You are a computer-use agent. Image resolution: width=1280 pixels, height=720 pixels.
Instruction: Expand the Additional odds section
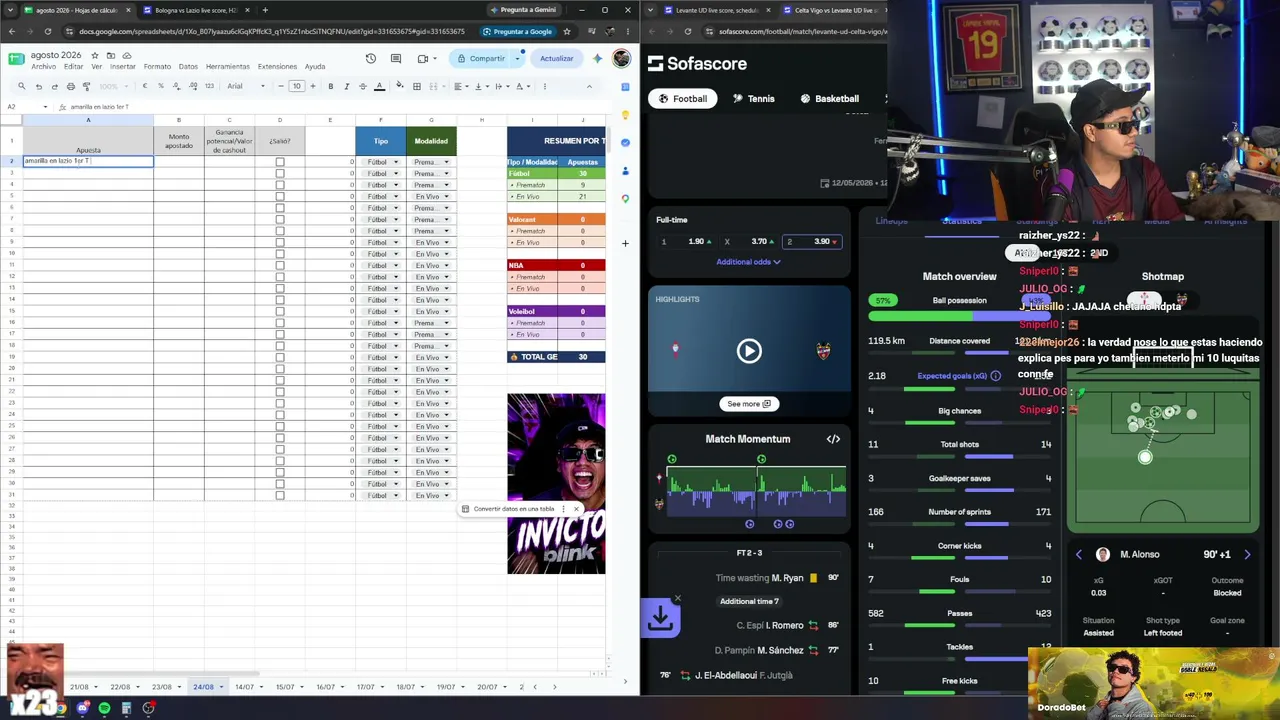click(x=748, y=262)
